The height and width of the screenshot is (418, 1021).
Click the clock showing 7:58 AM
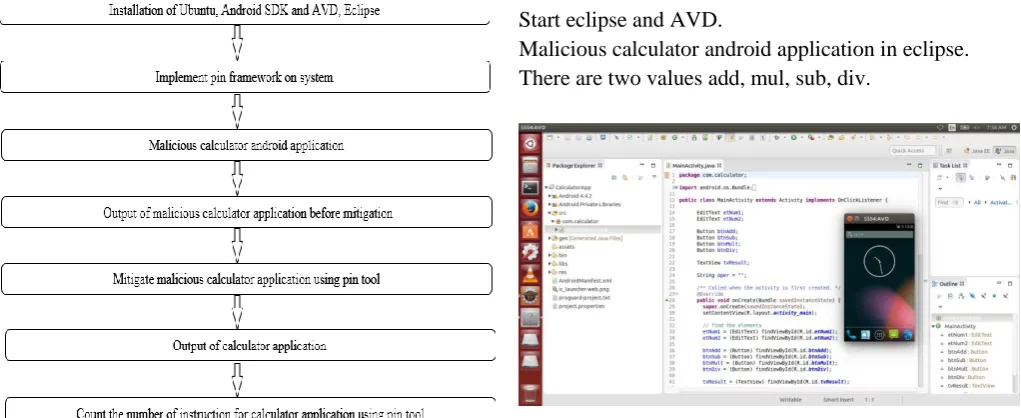[994, 128]
